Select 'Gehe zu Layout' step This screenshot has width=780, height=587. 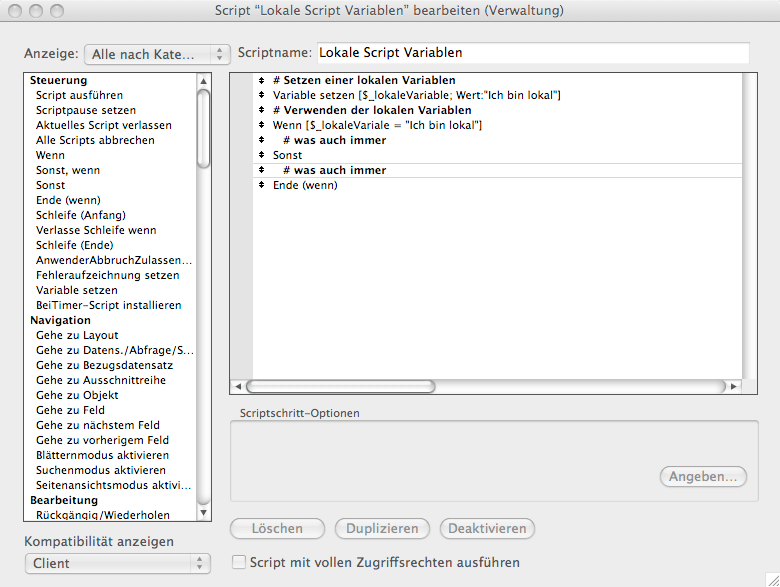click(77, 335)
